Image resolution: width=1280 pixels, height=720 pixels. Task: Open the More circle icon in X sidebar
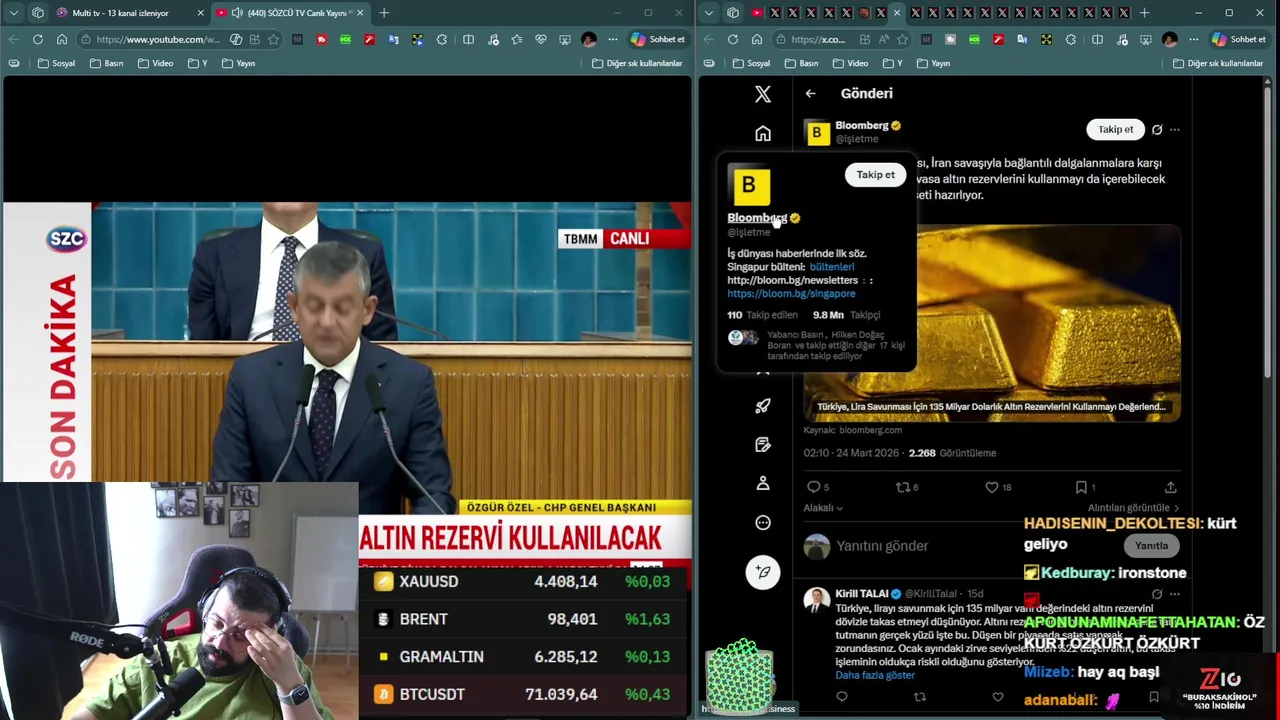[763, 523]
